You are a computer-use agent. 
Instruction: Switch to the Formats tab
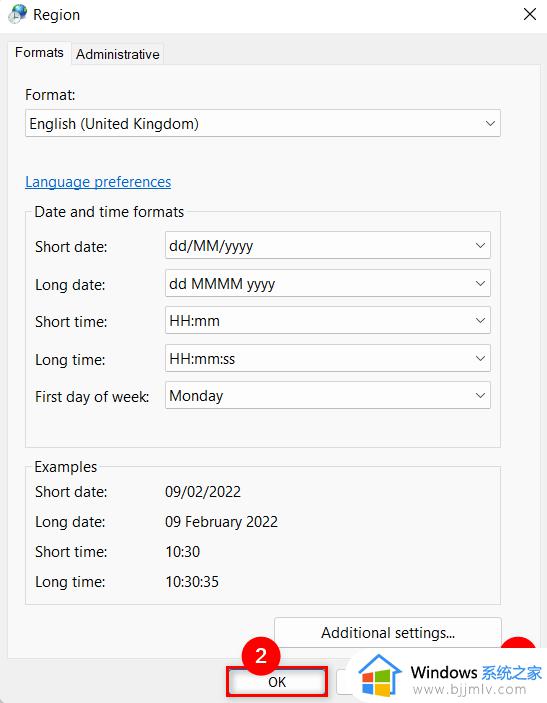(x=39, y=52)
